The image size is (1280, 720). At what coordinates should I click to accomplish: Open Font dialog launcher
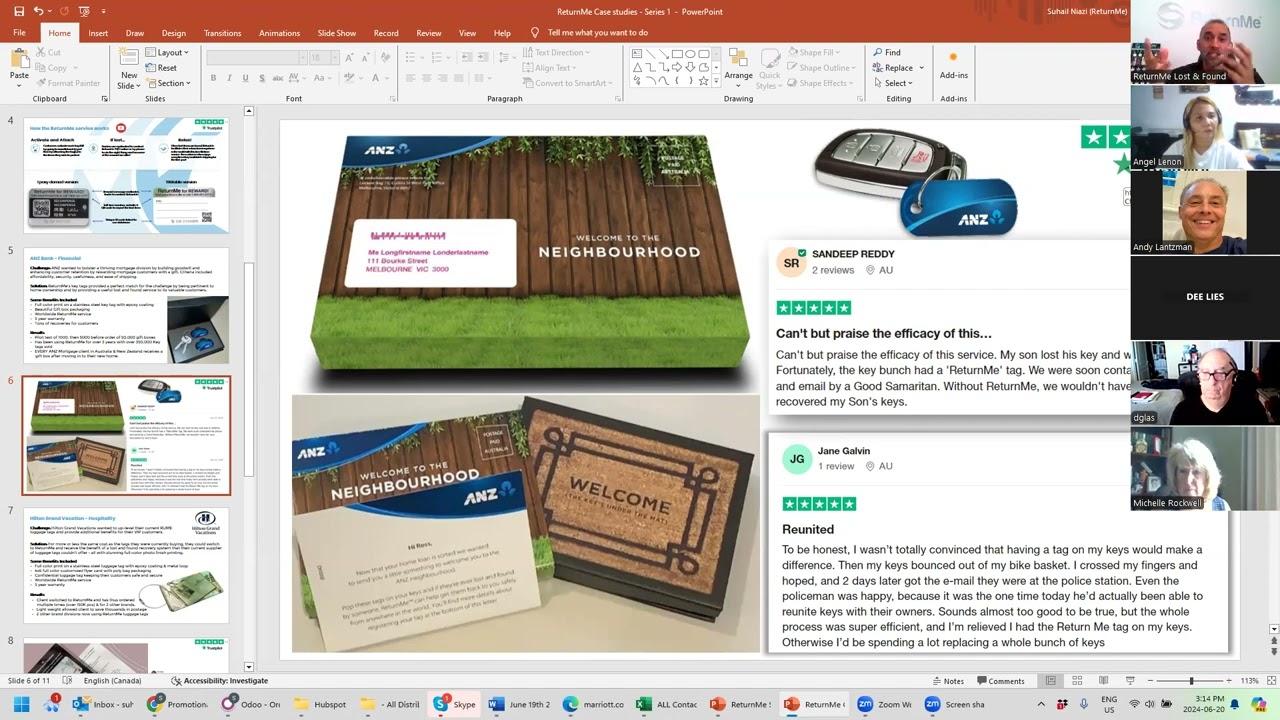point(391,99)
